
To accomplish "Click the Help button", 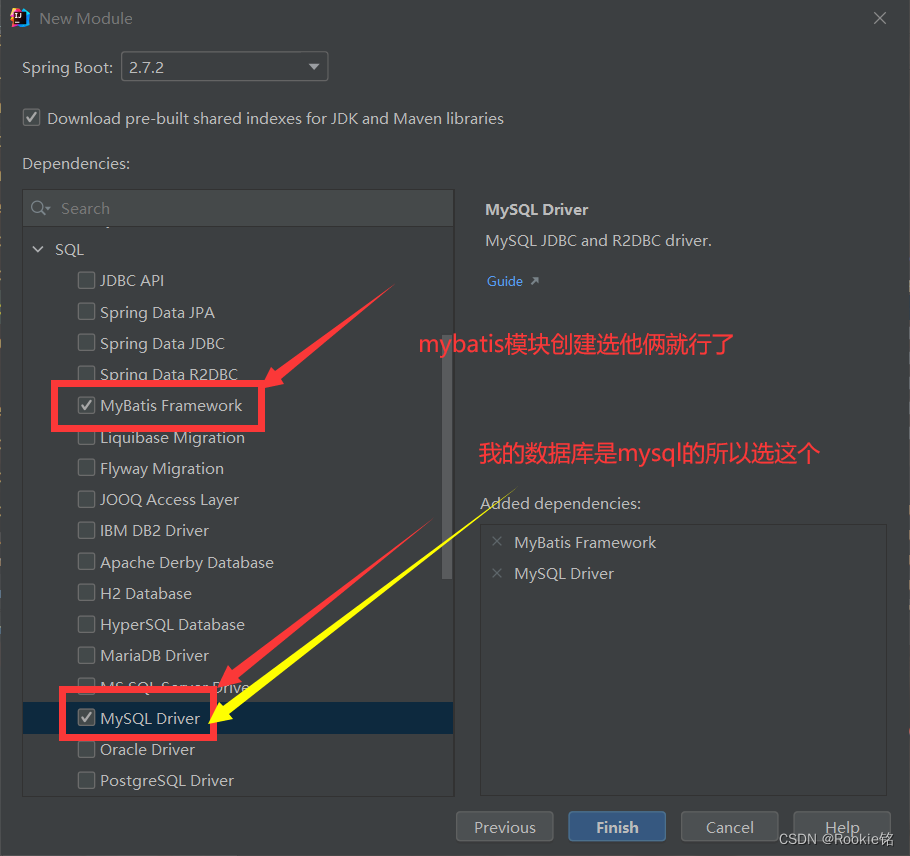I will (842, 826).
